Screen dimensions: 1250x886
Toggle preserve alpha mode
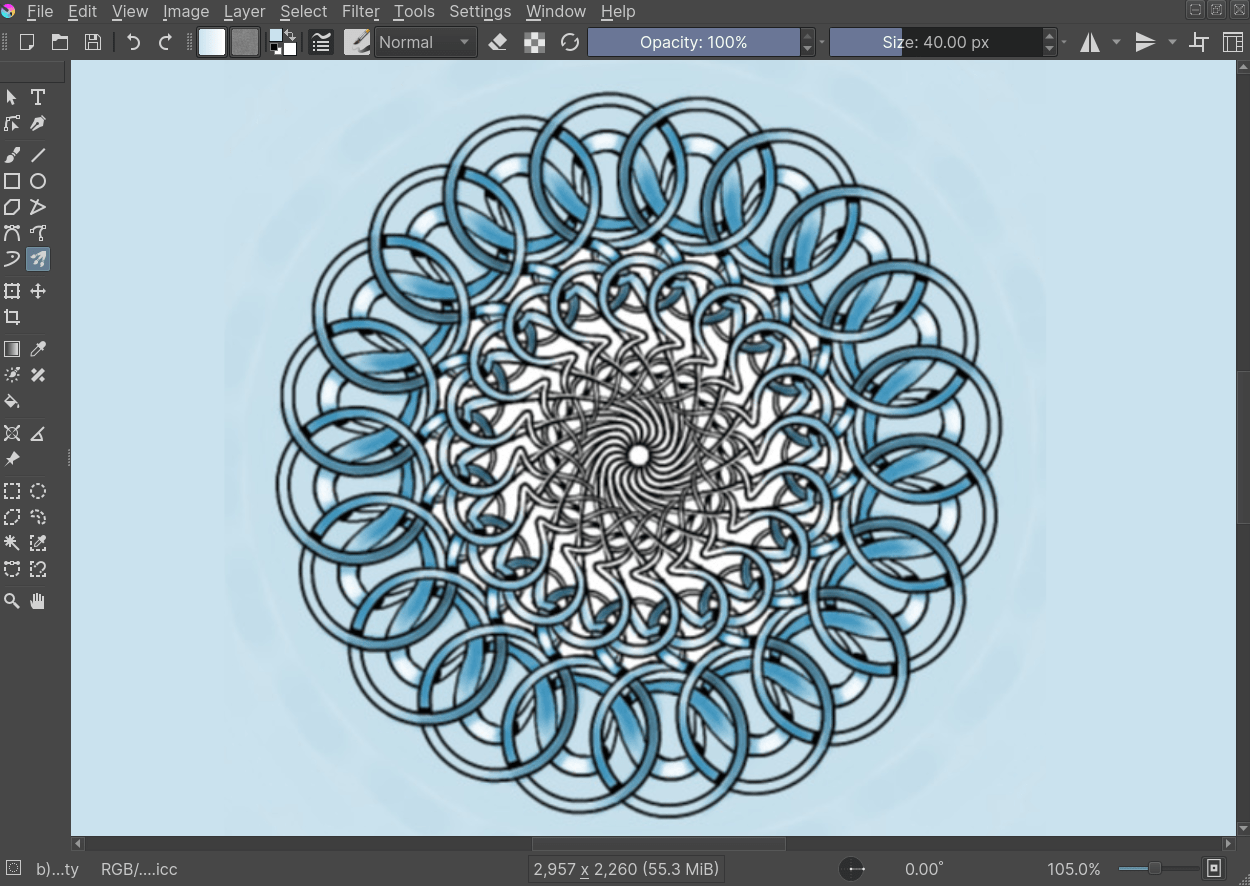(535, 42)
